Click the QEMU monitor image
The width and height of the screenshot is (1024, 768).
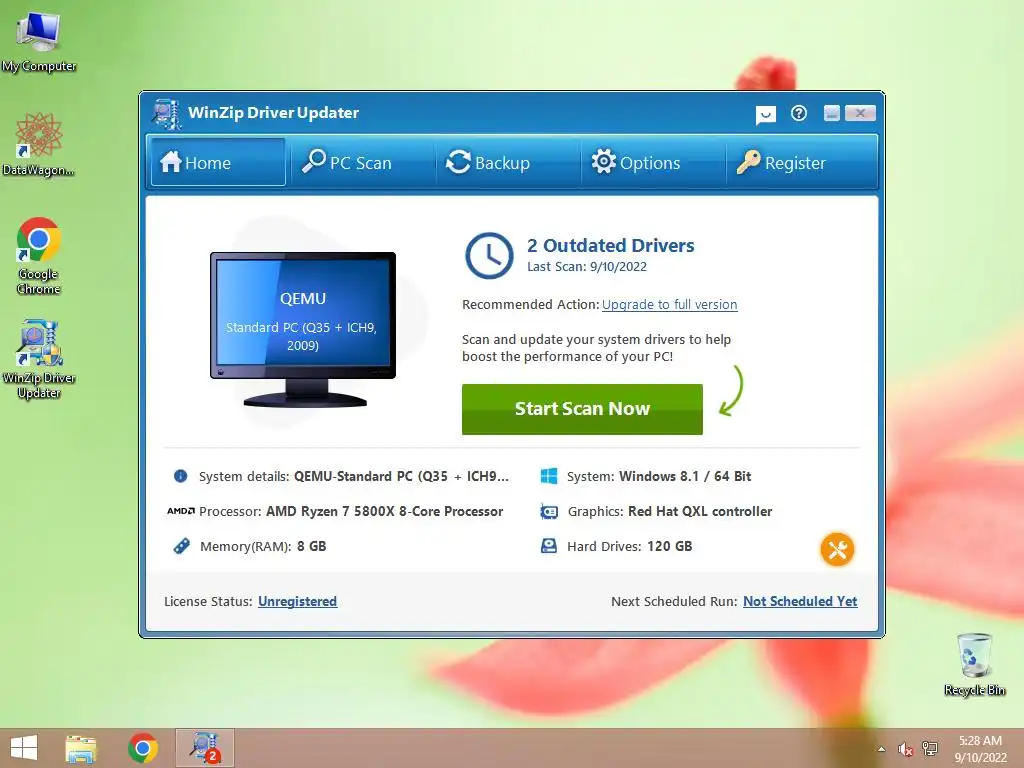(302, 328)
